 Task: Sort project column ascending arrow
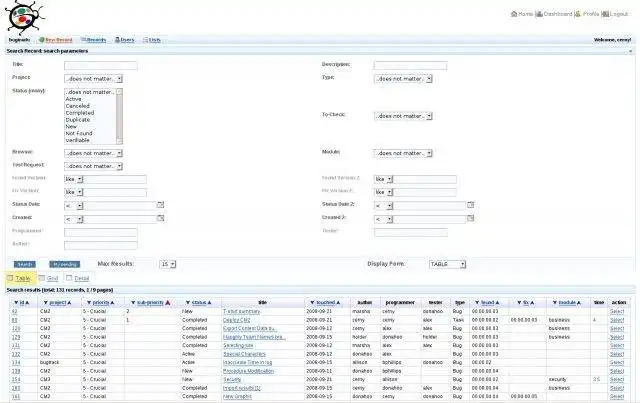pyautogui.click(x=69, y=303)
